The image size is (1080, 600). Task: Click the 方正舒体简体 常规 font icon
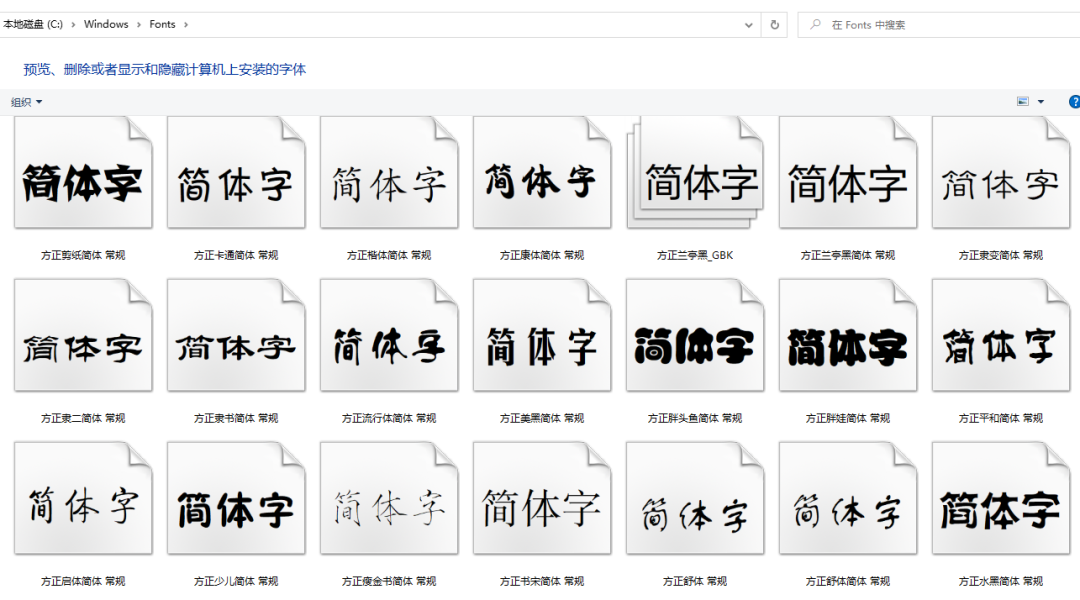pos(848,499)
